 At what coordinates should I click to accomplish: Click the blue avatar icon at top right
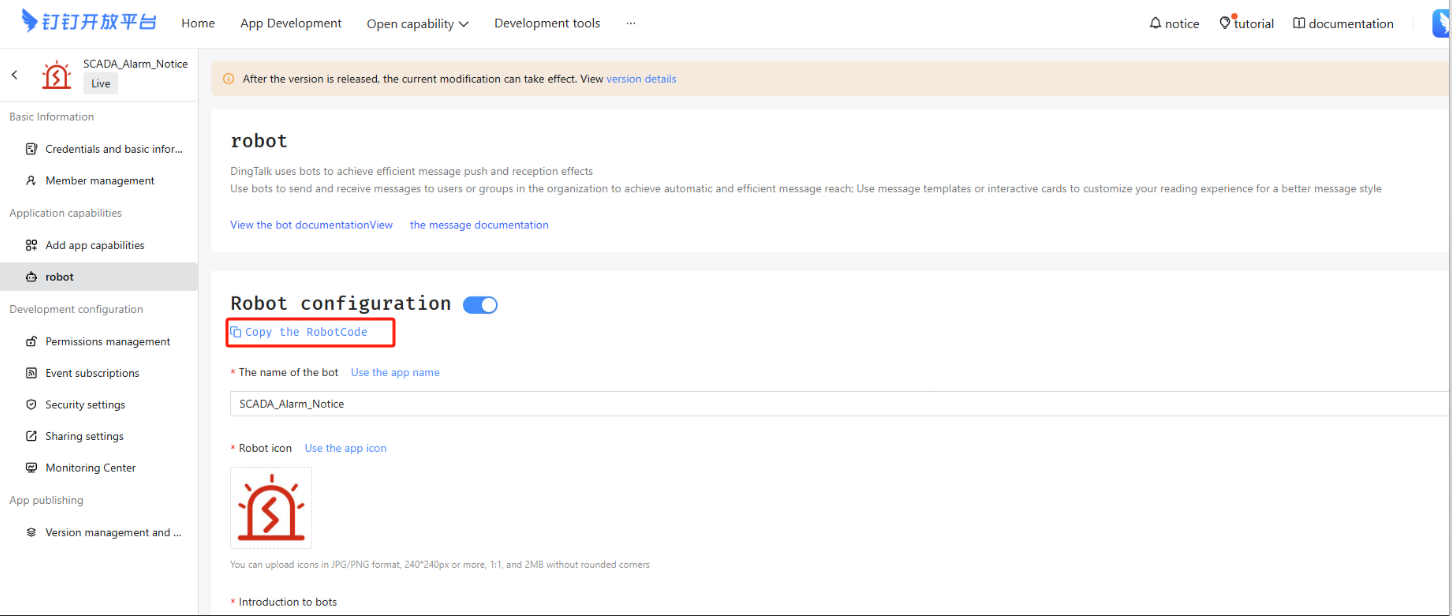click(x=1441, y=23)
